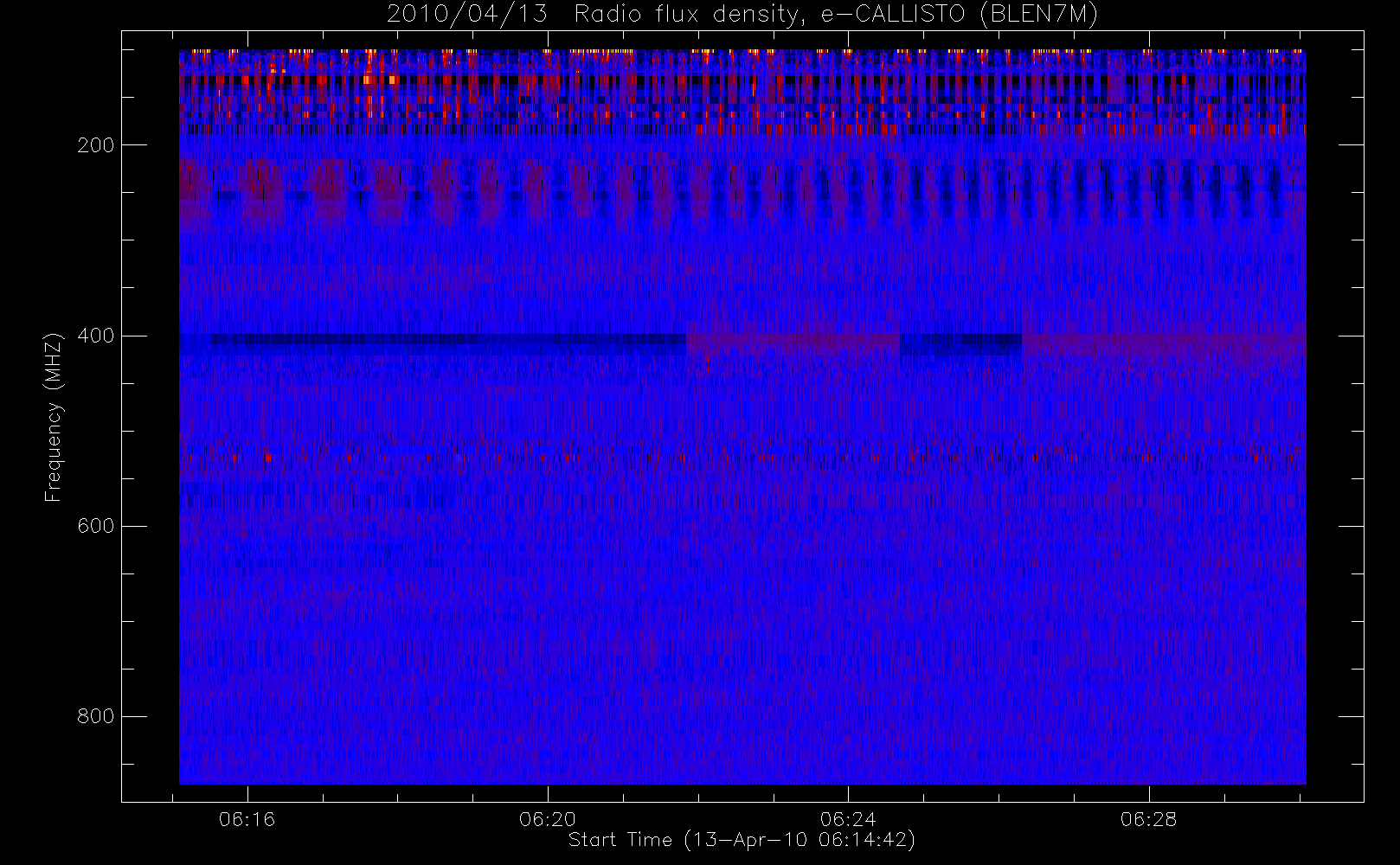The image size is (1400, 865).
Task: Click the 06:24 time tick label
Action: click(848, 819)
